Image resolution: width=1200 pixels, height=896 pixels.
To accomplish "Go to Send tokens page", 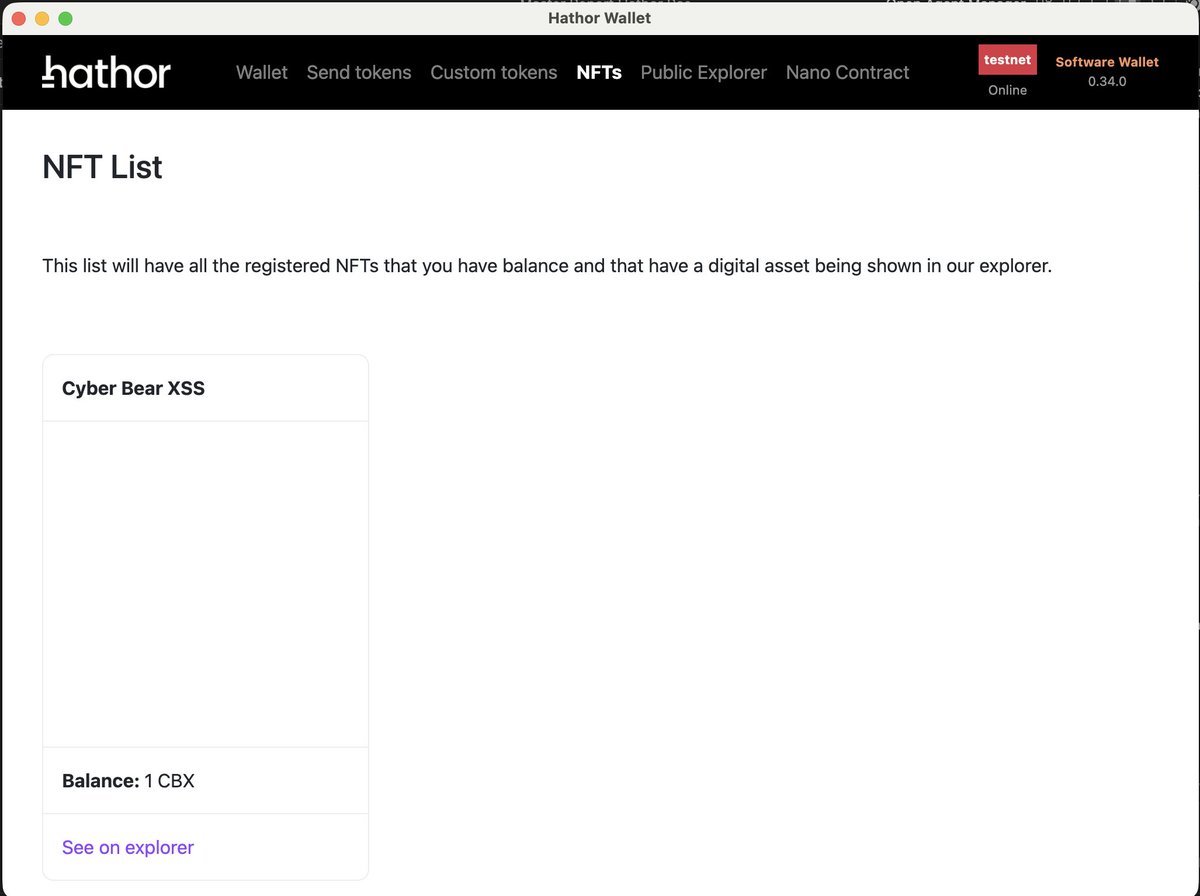I will pos(359,72).
